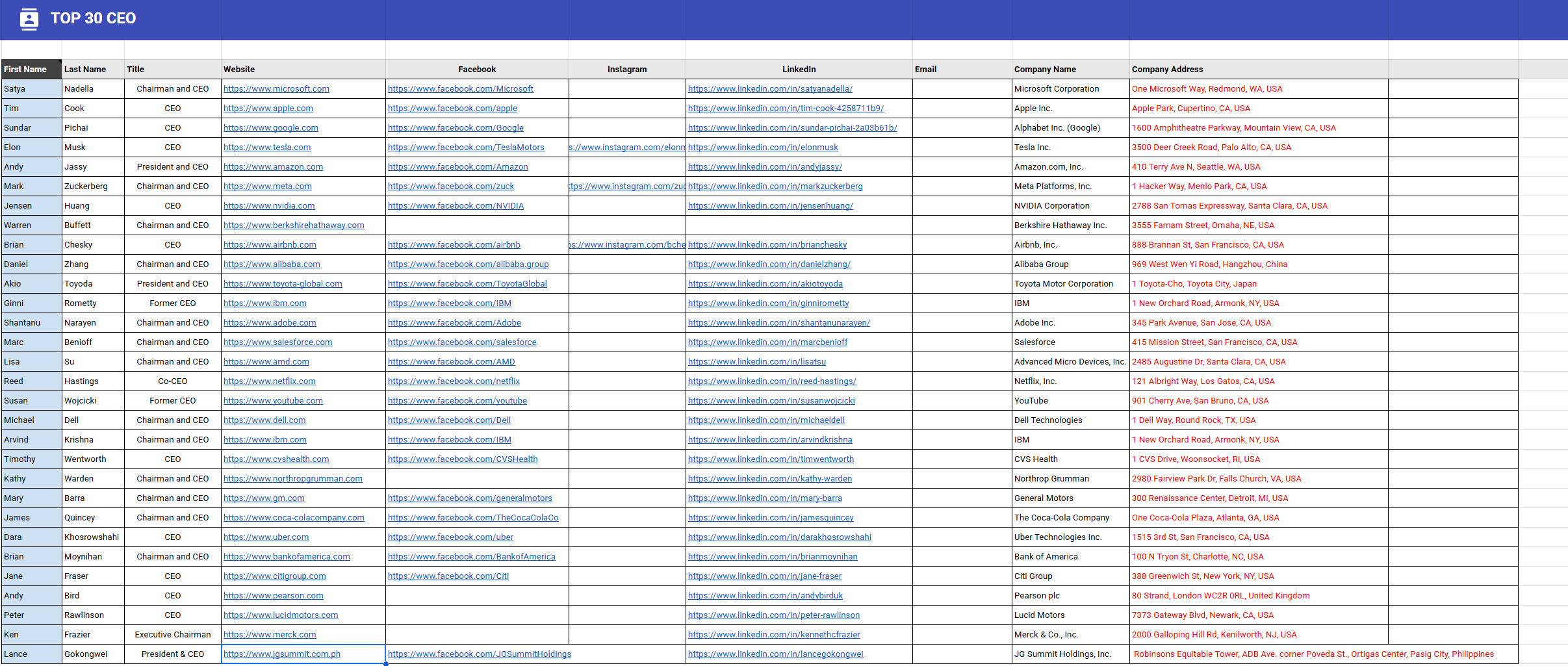
Task: Open Mark Zuckerberg's Instagram link
Action: point(627,186)
